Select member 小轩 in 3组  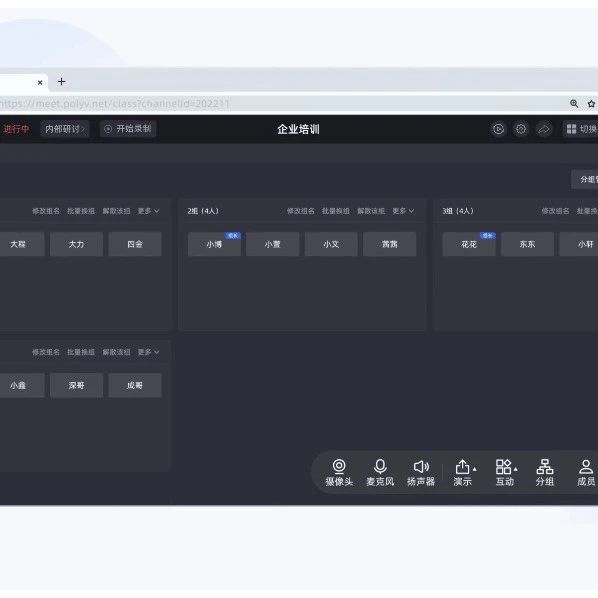point(579,244)
